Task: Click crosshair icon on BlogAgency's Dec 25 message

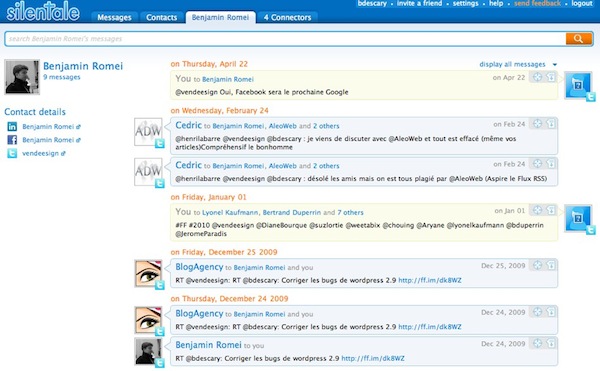Action: tap(537, 265)
